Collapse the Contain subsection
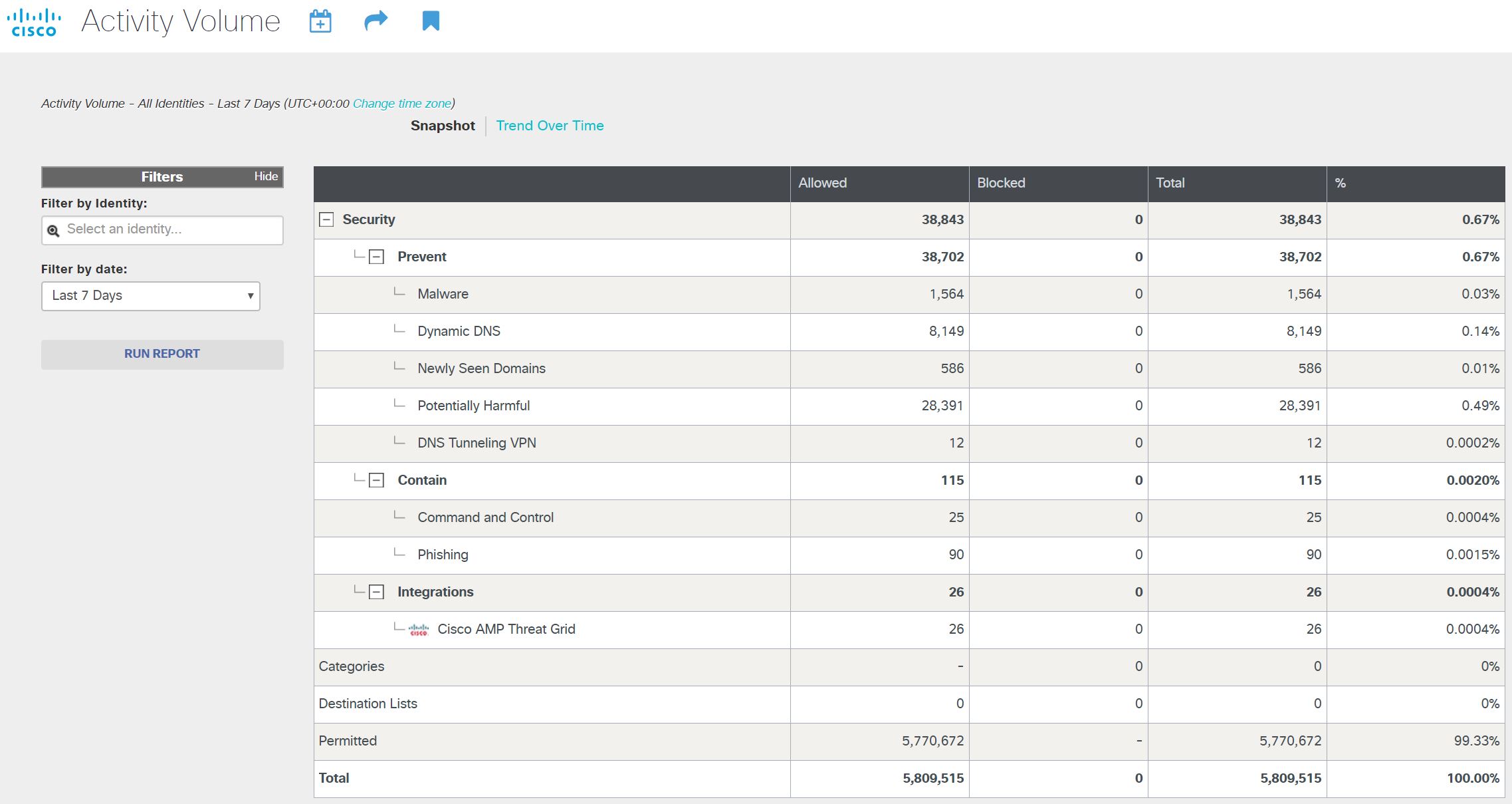 click(376, 480)
